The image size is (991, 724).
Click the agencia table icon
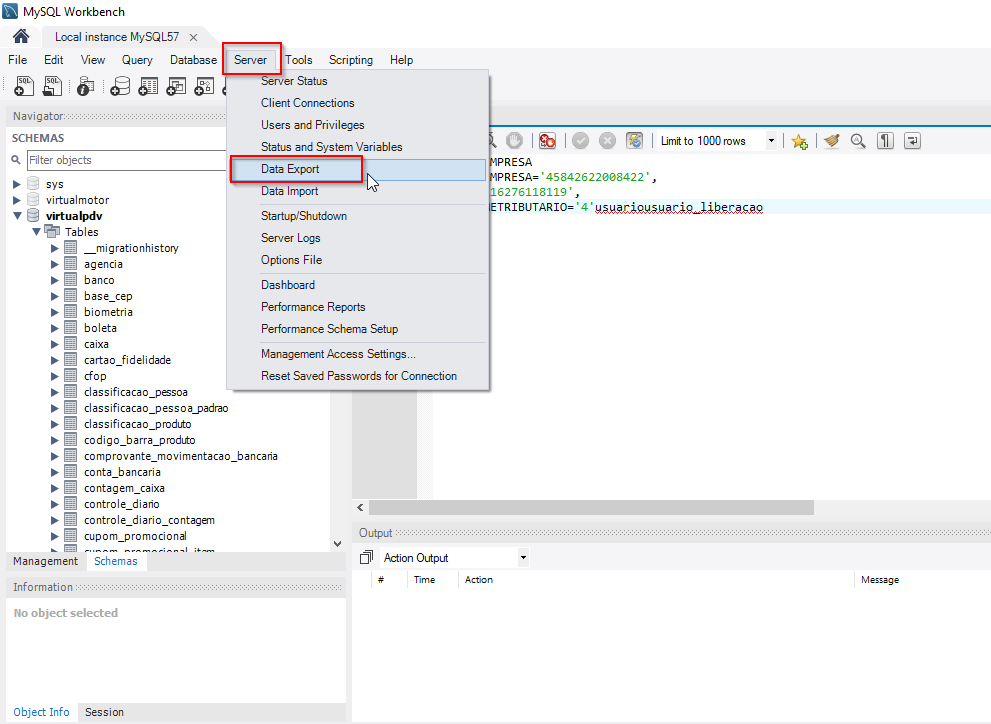pyautogui.click(x=71, y=263)
